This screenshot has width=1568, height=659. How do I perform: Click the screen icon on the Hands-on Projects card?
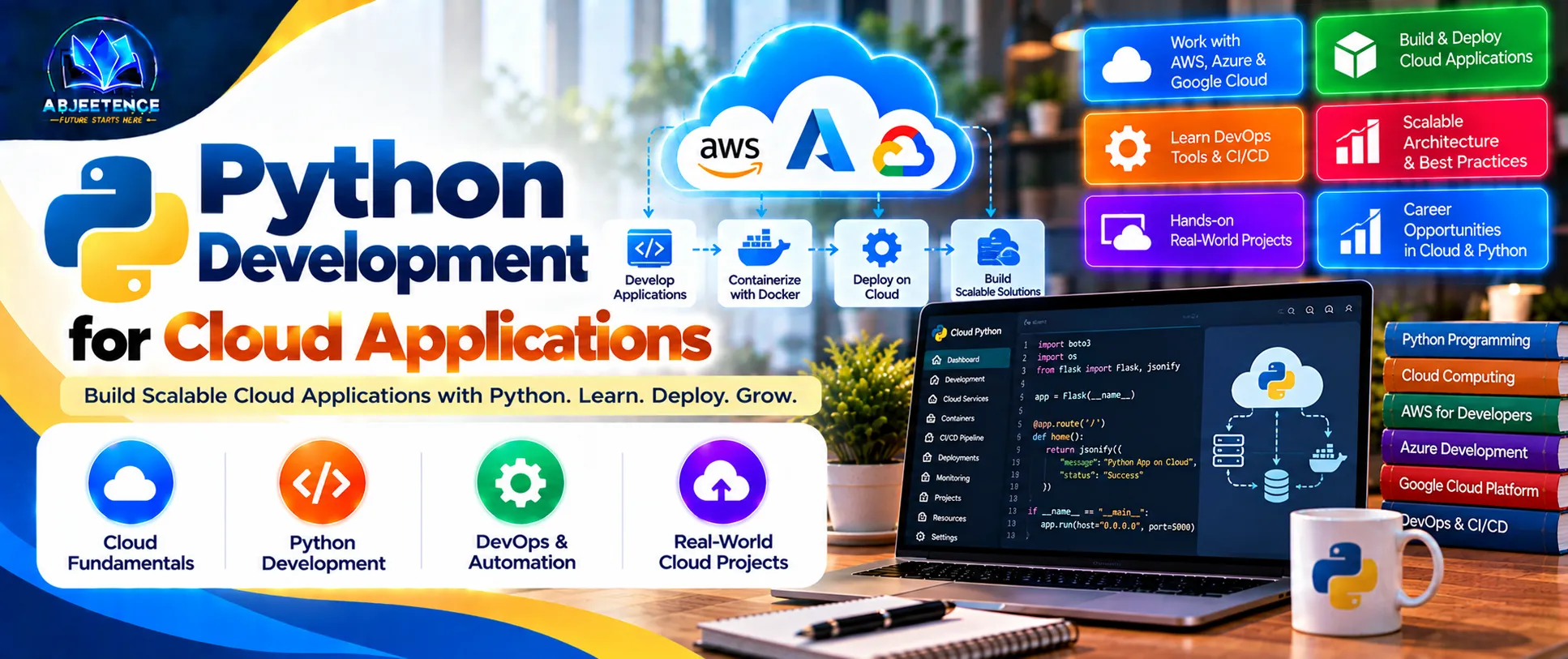click(x=1126, y=233)
